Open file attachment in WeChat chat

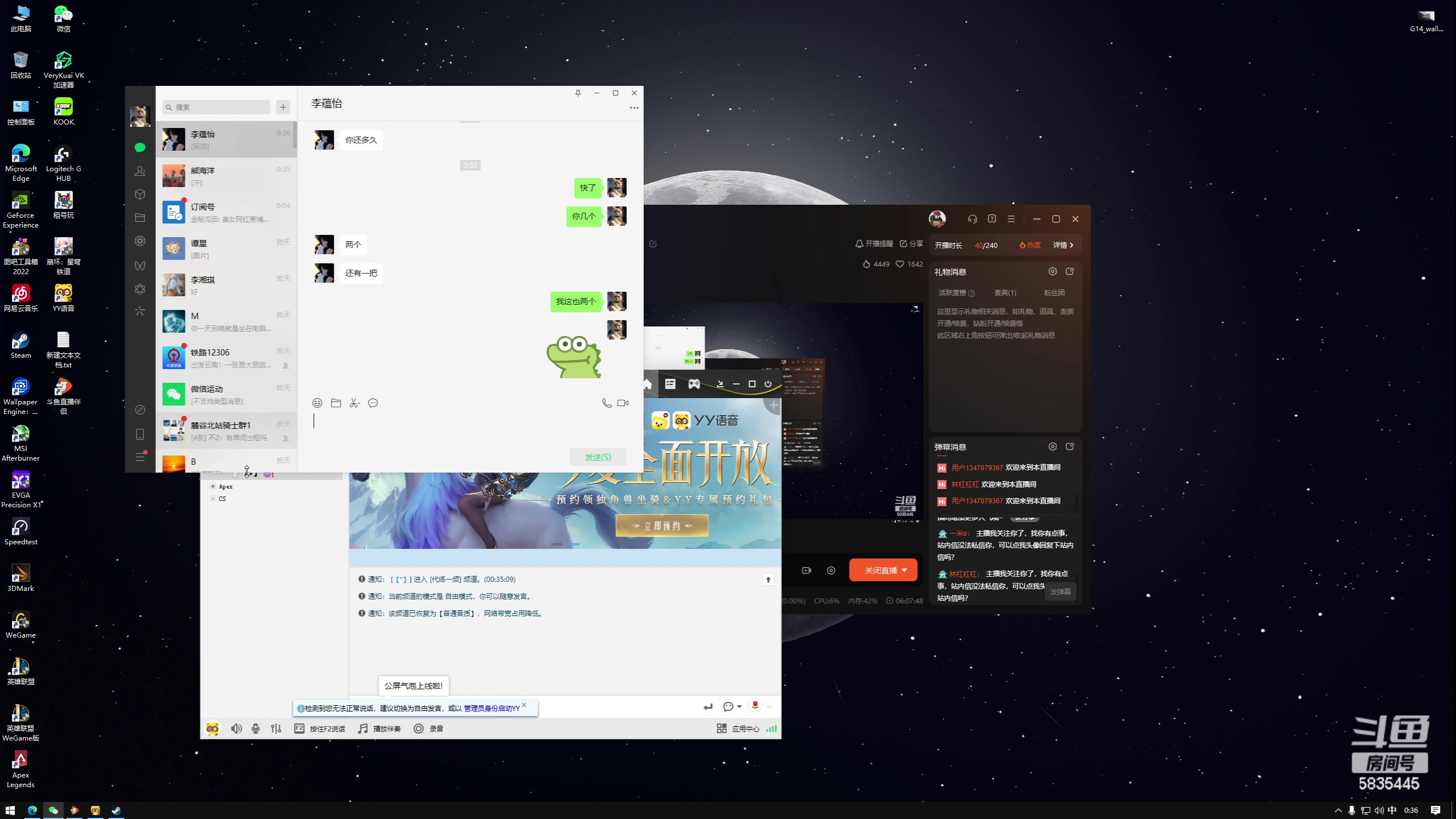pos(336,403)
